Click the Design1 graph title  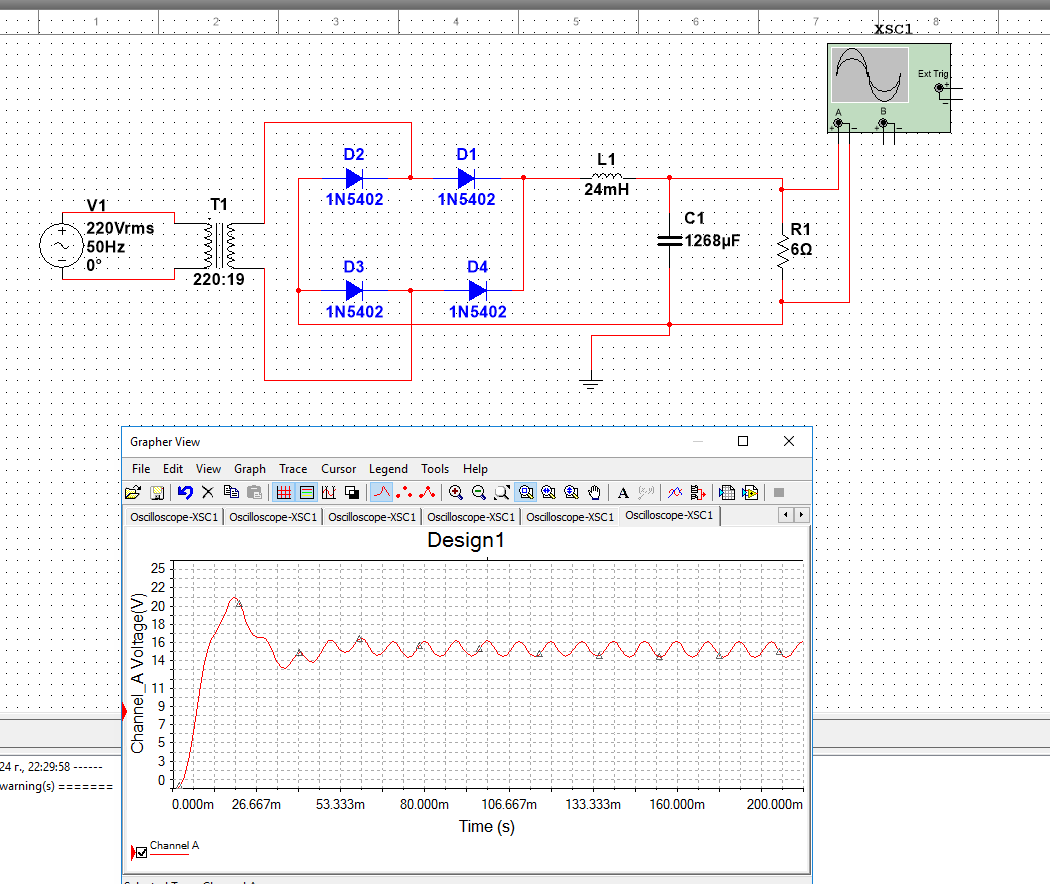tap(466, 540)
